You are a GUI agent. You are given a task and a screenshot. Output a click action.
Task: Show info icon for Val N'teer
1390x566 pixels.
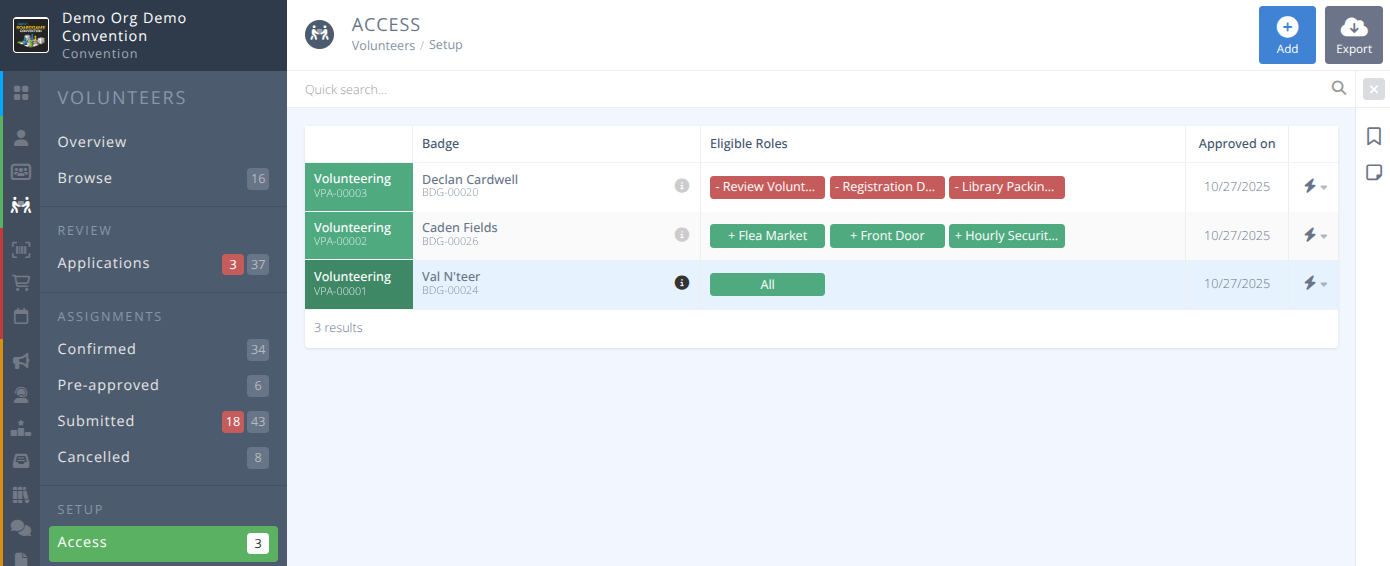click(682, 284)
